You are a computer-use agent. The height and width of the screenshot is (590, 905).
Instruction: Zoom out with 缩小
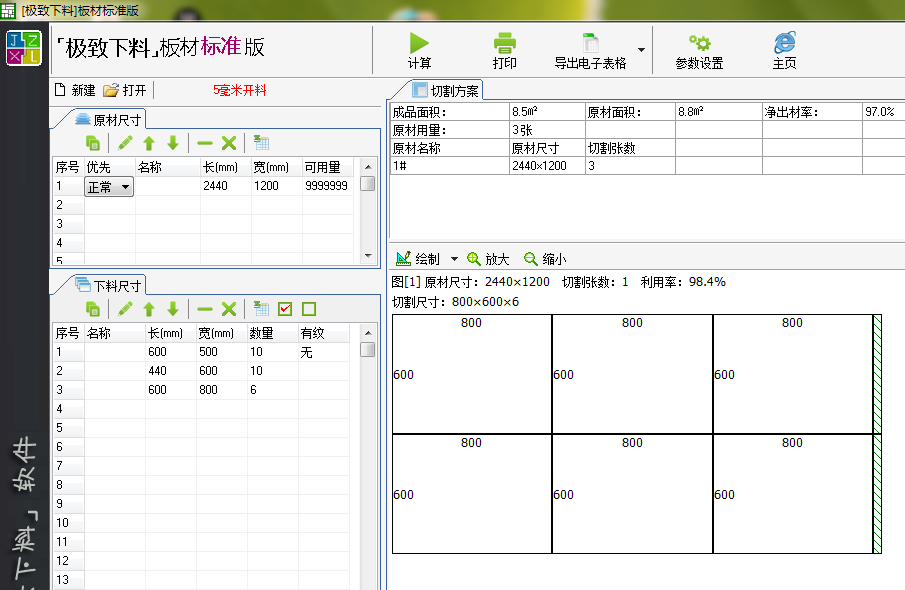[x=545, y=259]
